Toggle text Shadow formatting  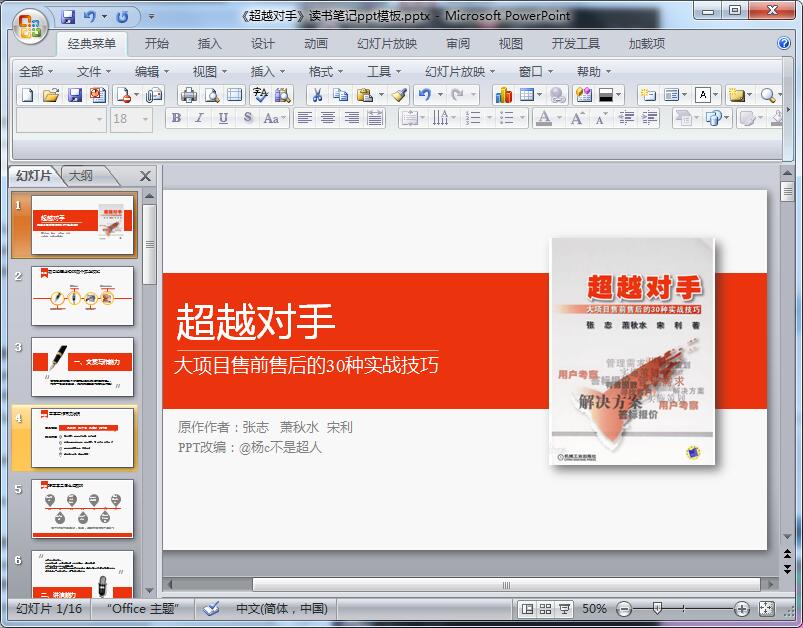(x=247, y=118)
